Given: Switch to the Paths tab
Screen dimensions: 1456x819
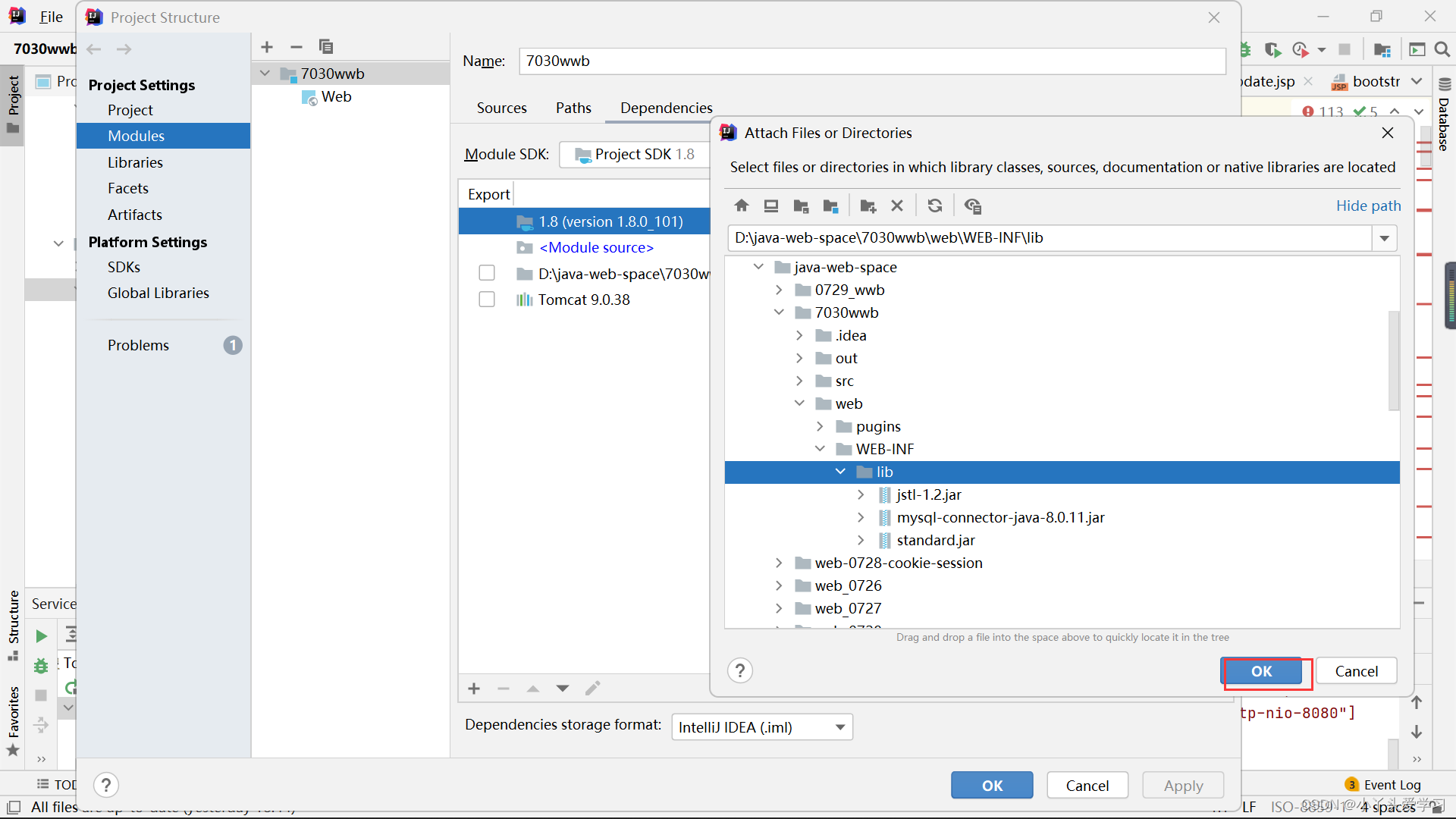Looking at the screenshot, I should tap(573, 108).
